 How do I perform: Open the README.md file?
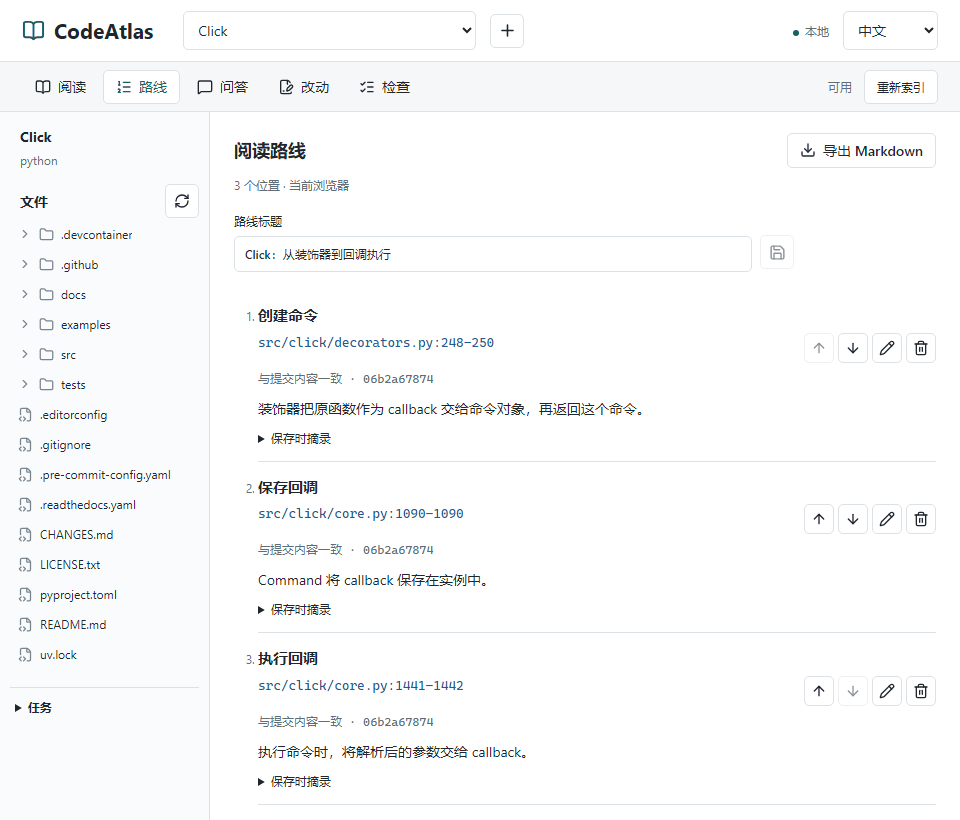point(73,625)
